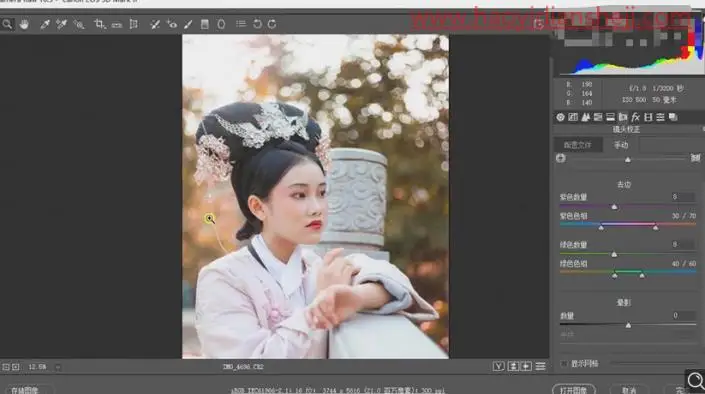Open the Tone Curve panel icon
This screenshot has width=705, height=394.
point(573,117)
